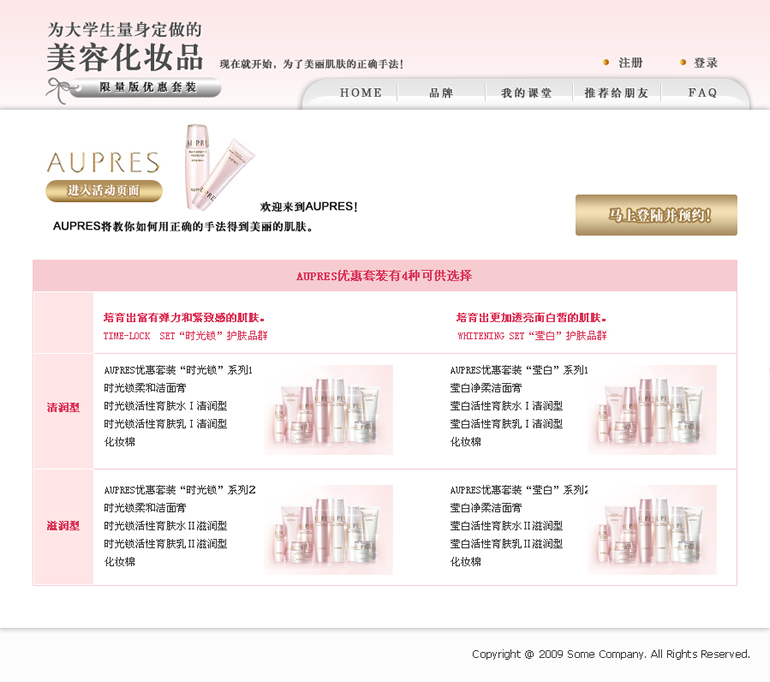The height and width of the screenshot is (682, 770).
Task: Click the 培育出更加透亮而白皙的肌肤 heading
Action: pyautogui.click(x=531, y=318)
